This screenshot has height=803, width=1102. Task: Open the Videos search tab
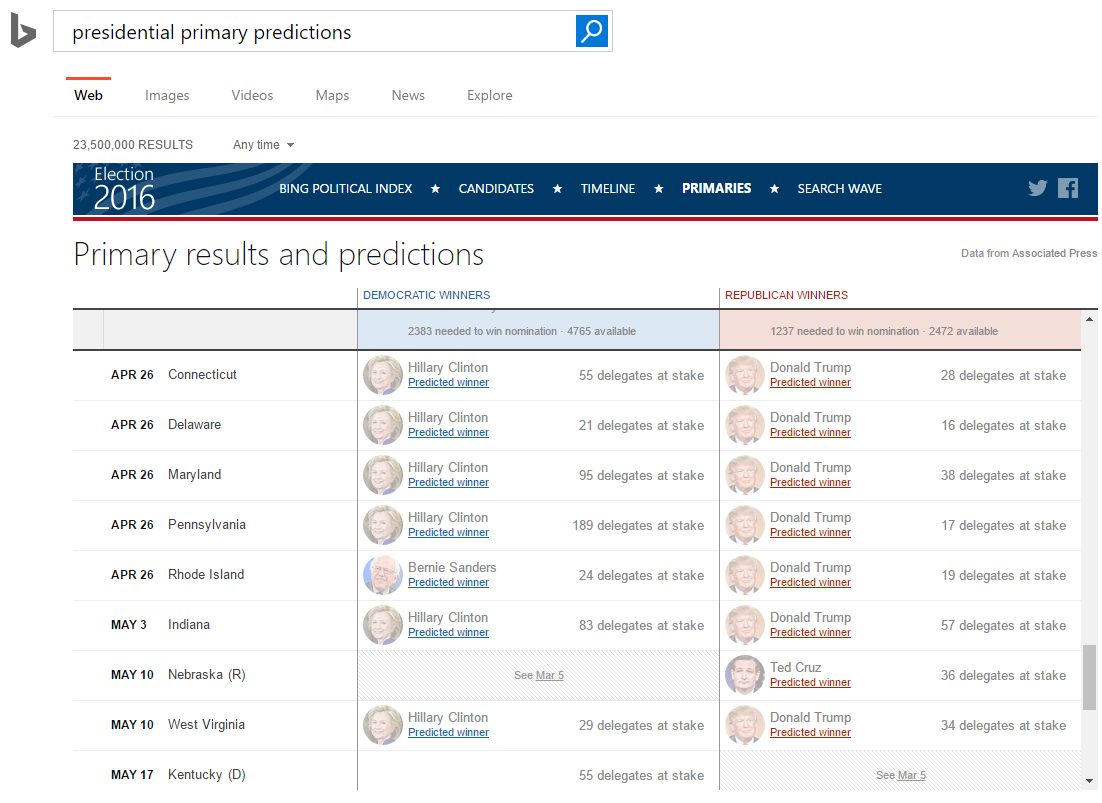coord(252,95)
